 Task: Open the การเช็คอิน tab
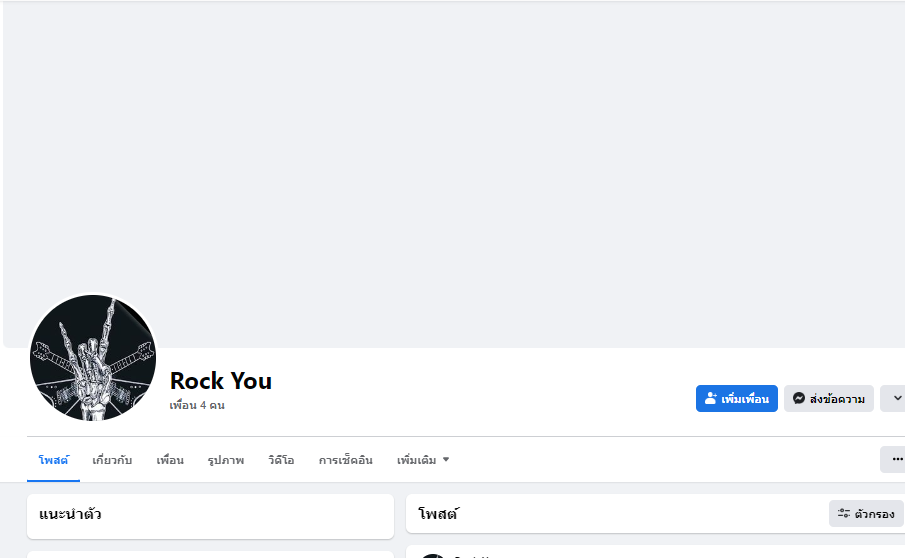click(x=345, y=460)
